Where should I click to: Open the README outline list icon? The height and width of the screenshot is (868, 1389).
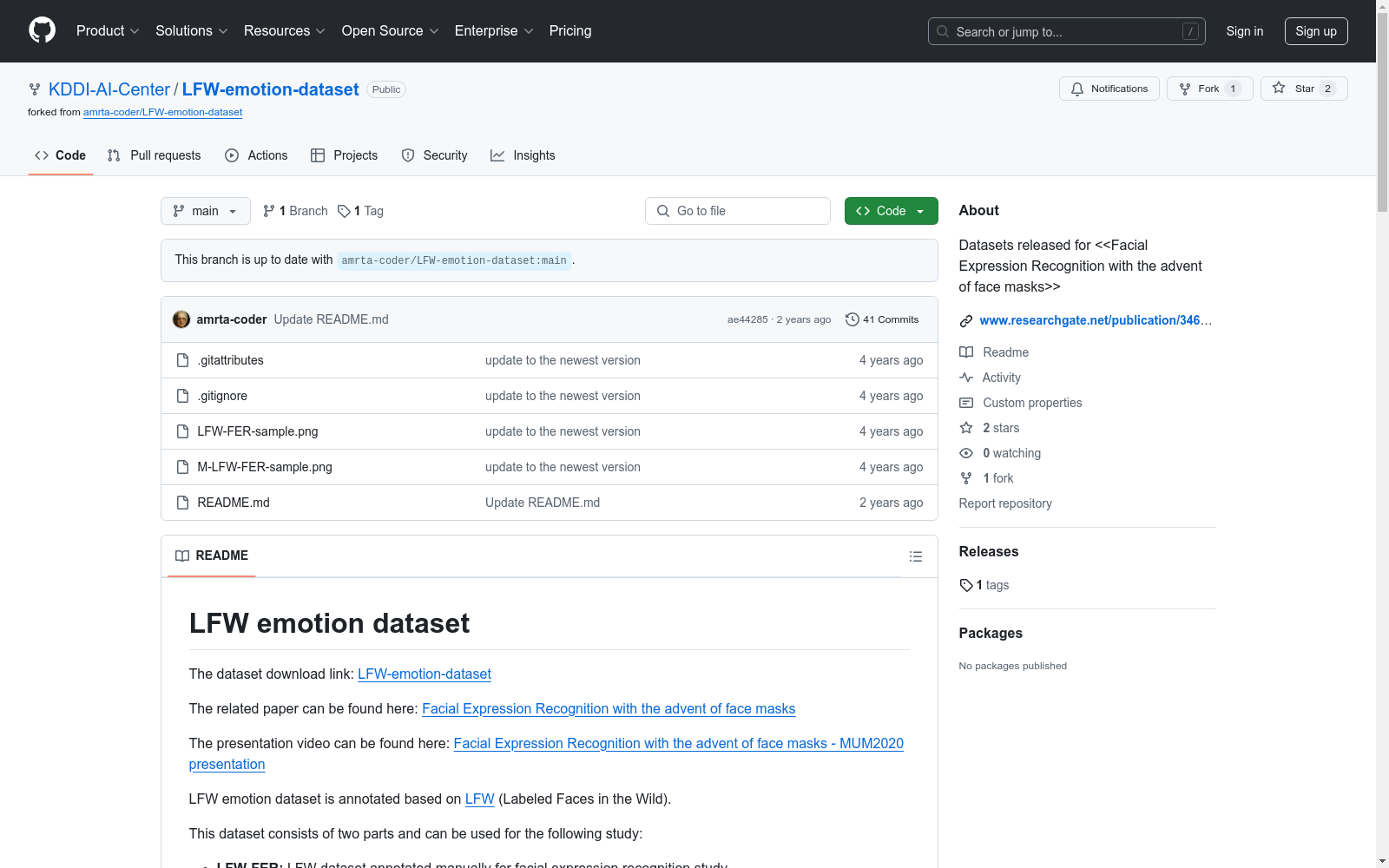[915, 556]
